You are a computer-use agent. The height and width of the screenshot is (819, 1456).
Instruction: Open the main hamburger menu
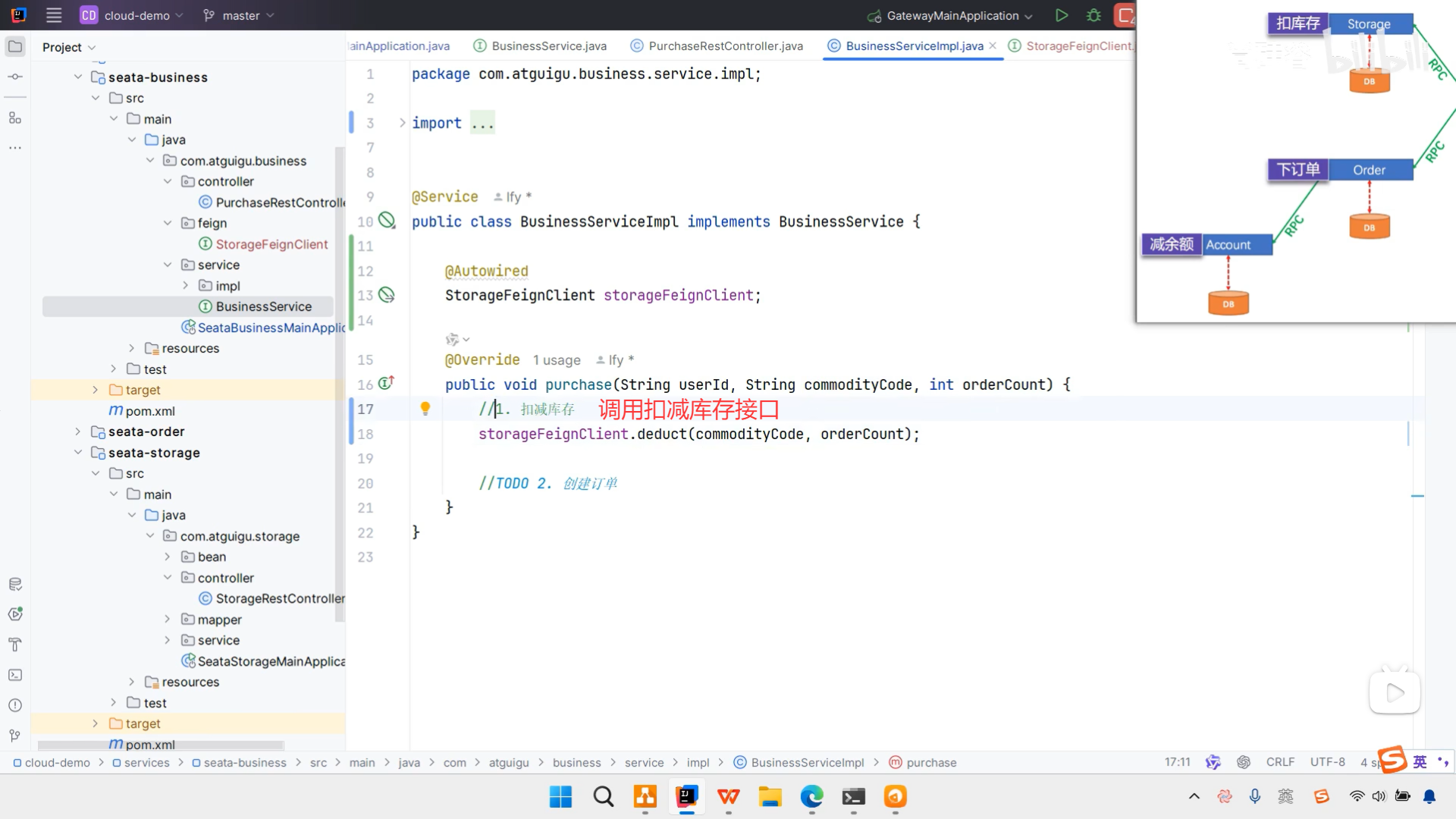54,15
